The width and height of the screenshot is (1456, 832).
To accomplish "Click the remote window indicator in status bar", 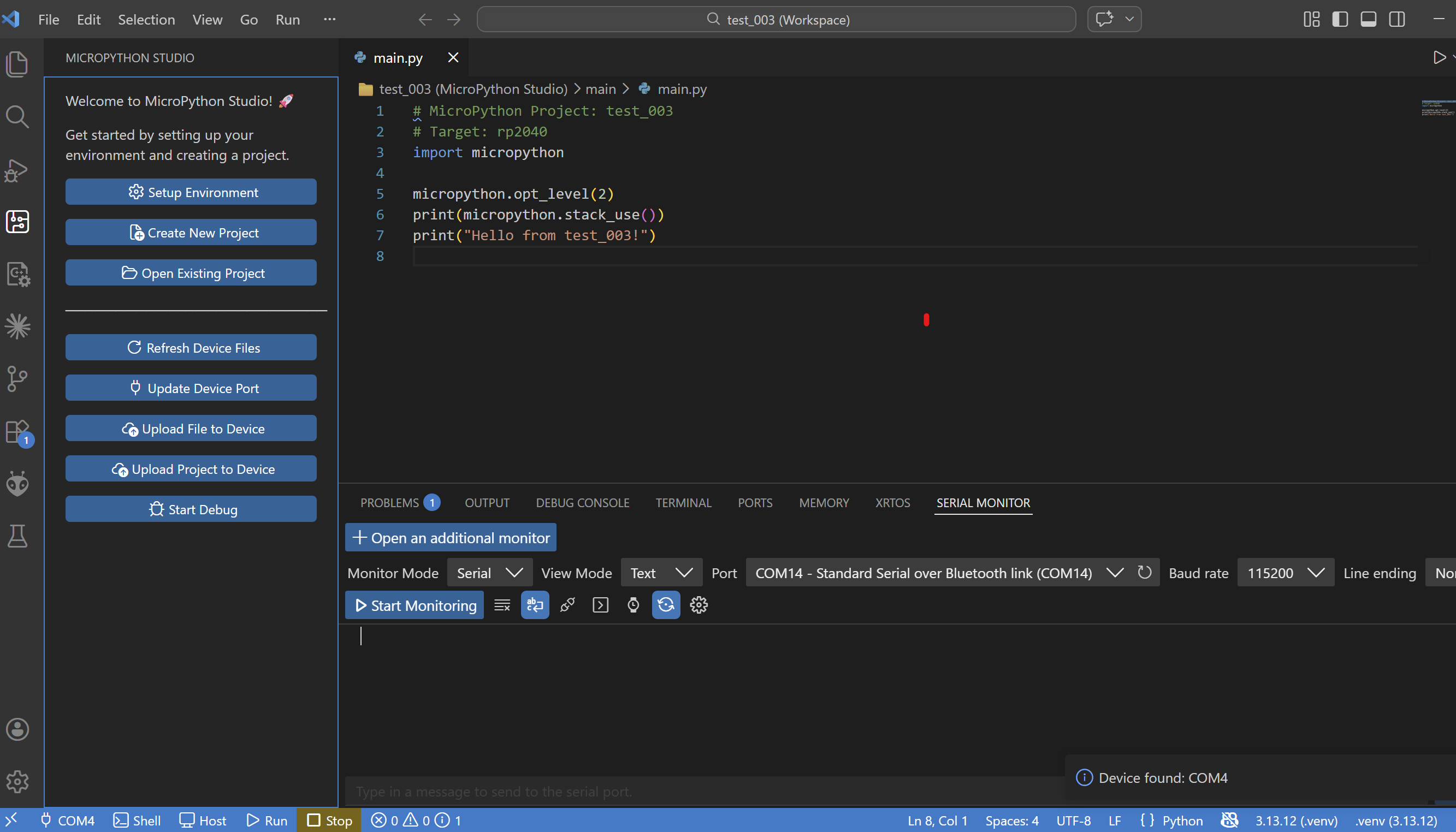I will pos(11,820).
